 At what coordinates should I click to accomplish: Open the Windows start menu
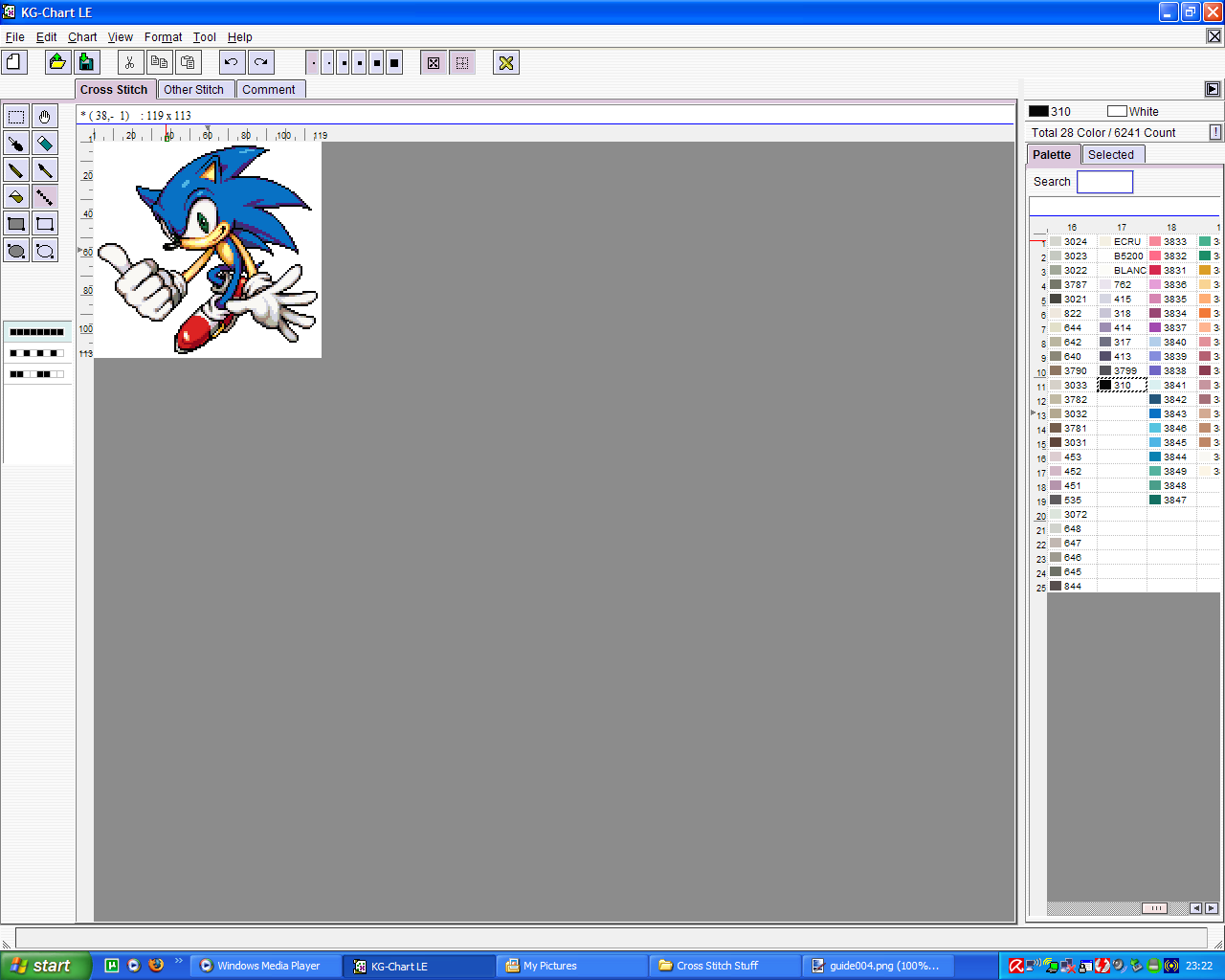45,966
